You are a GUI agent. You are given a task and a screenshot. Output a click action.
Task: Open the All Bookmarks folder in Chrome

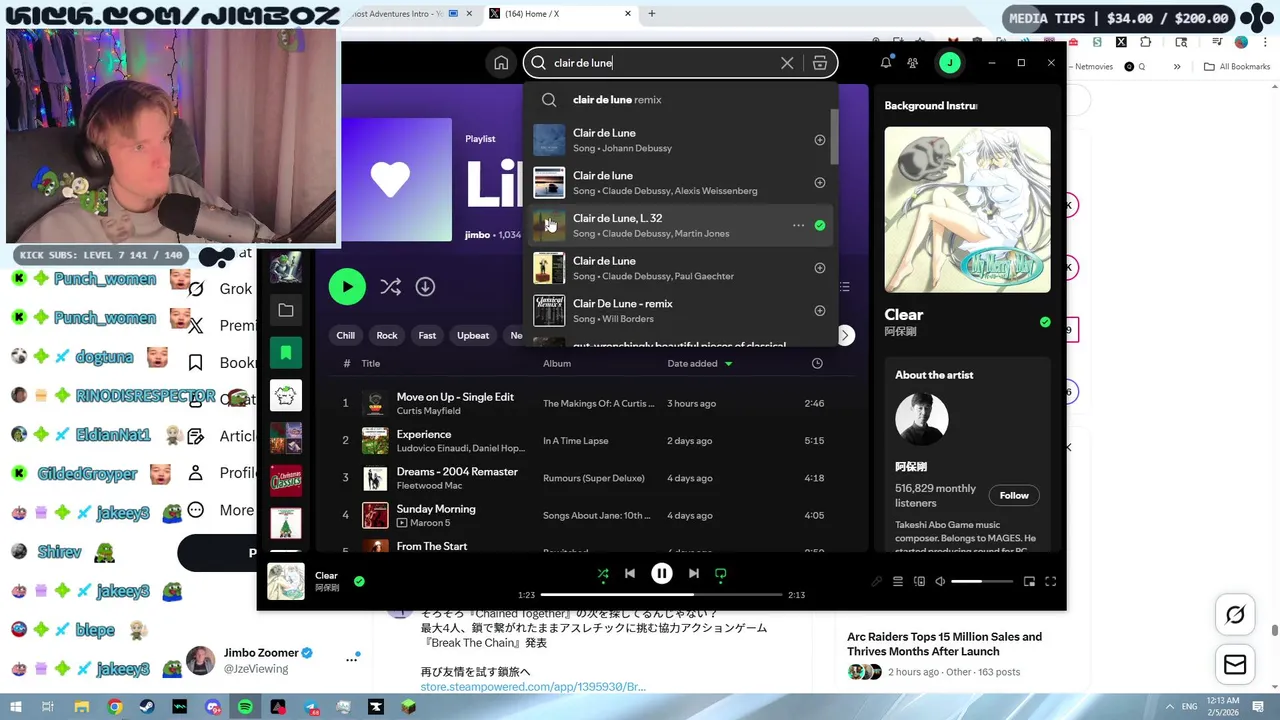click(x=1237, y=67)
